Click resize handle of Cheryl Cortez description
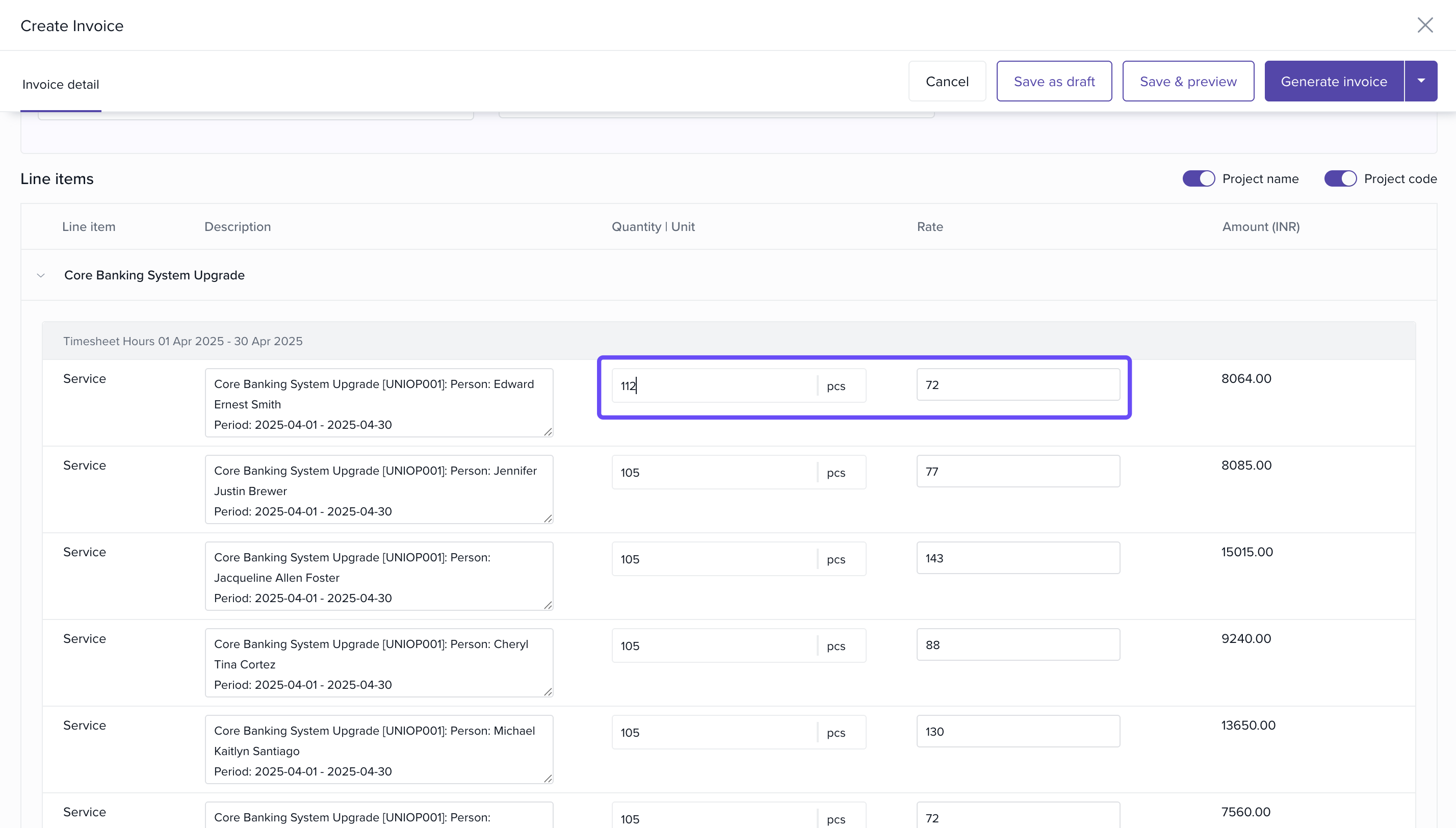 click(x=548, y=692)
